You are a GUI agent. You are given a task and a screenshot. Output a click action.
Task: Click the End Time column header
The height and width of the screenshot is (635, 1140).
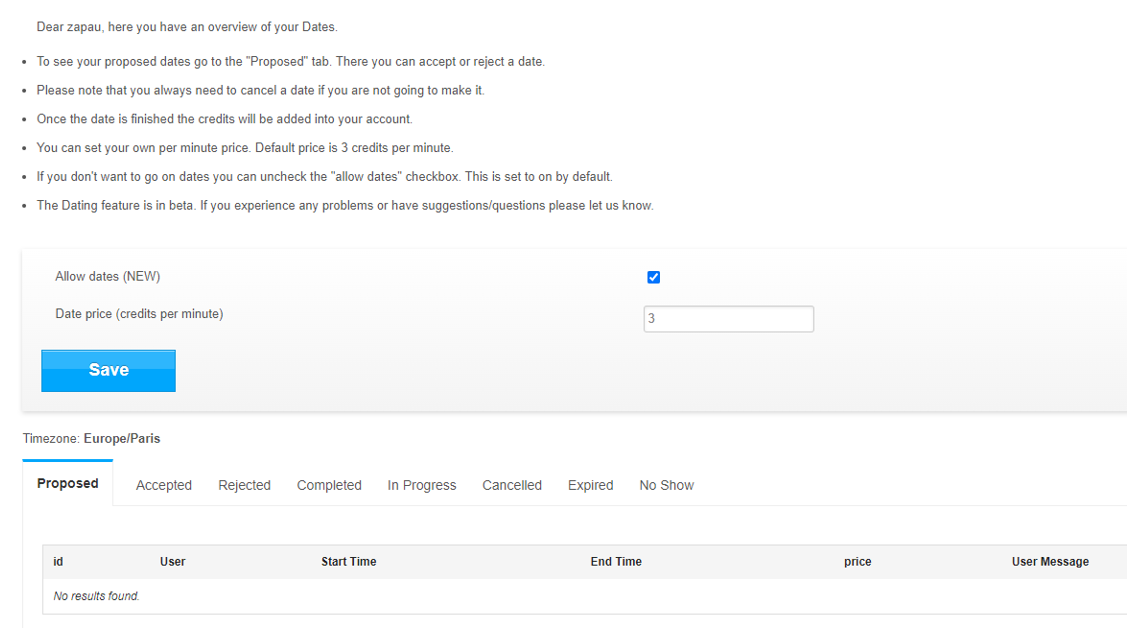pos(616,562)
